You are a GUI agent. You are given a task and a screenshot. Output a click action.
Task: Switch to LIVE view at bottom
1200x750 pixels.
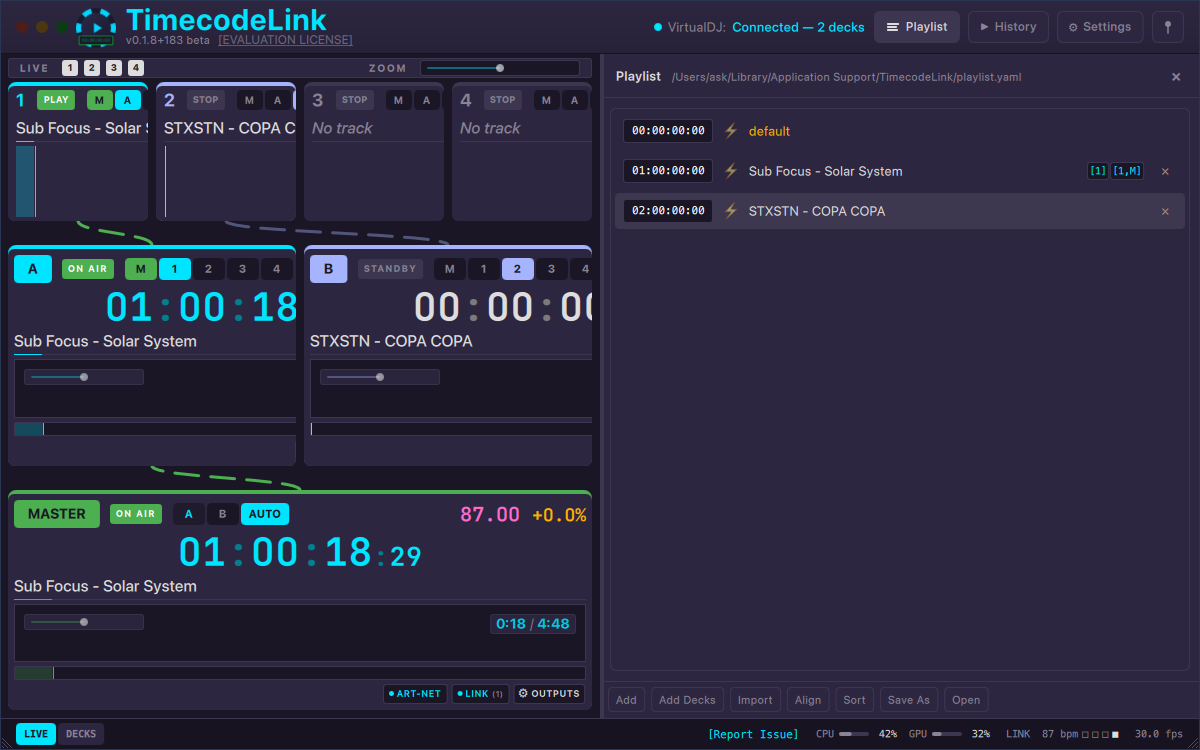coord(36,734)
